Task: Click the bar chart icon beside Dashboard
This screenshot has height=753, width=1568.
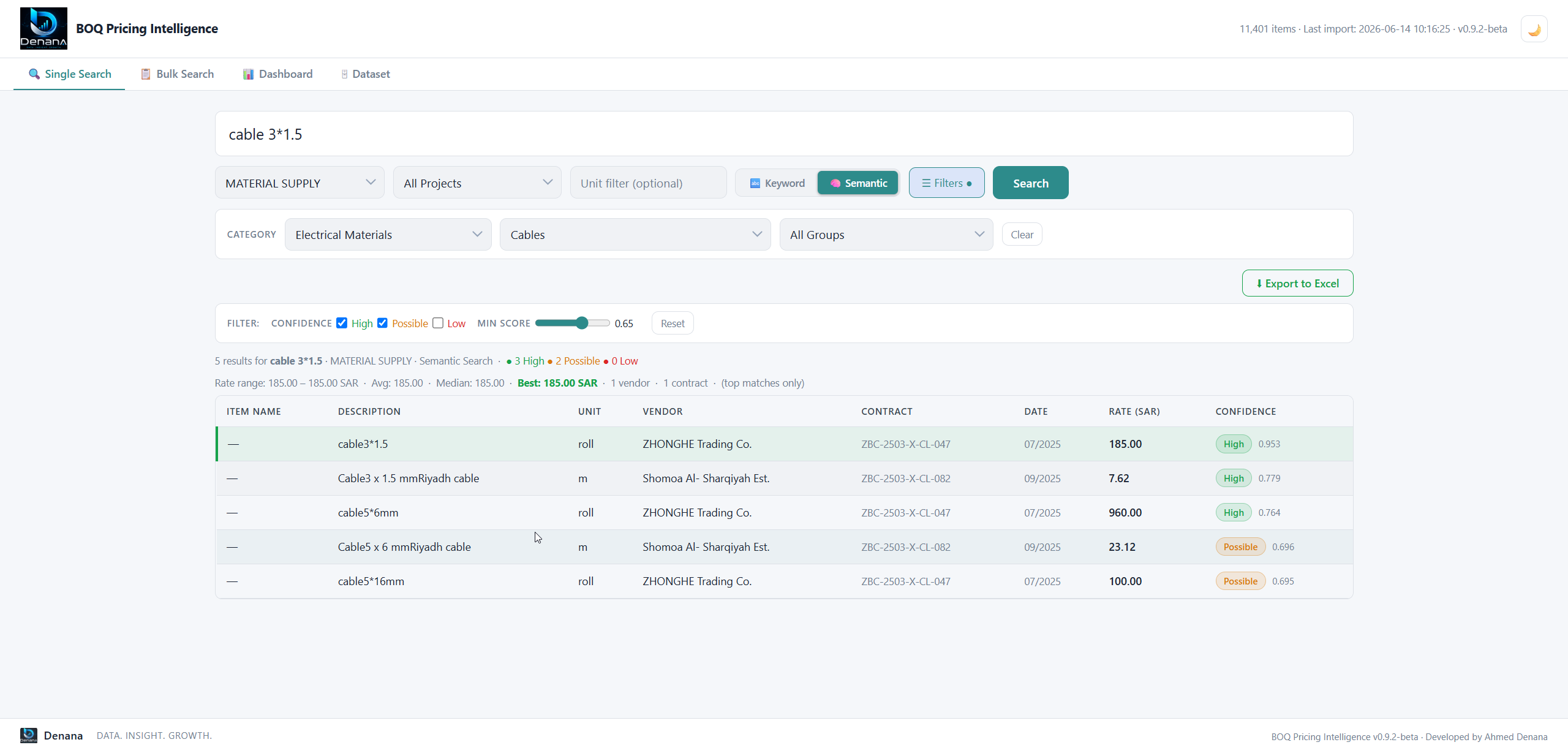Action: 248,74
